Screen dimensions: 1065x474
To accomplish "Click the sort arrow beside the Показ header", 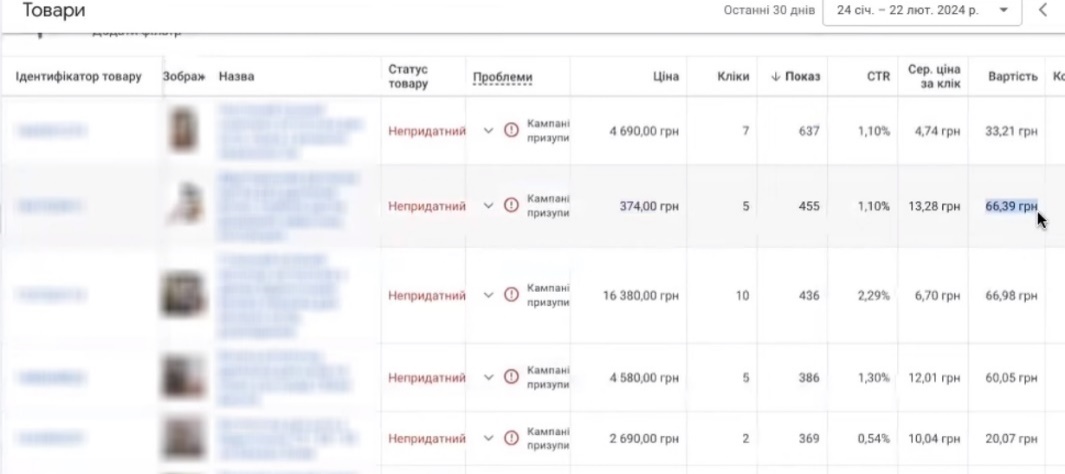I will click(x=776, y=77).
